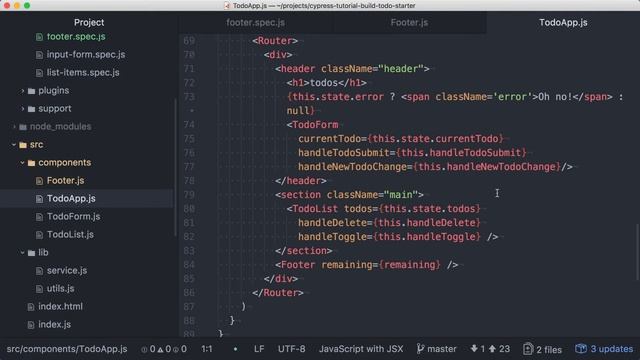
Task: Click the updates package box icon
Action: click(x=581, y=349)
